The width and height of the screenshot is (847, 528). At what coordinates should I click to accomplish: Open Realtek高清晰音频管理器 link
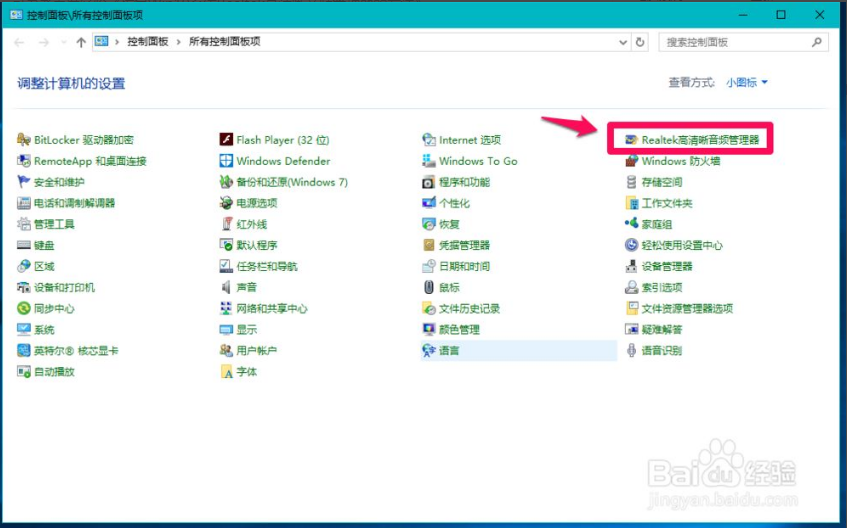(701, 140)
